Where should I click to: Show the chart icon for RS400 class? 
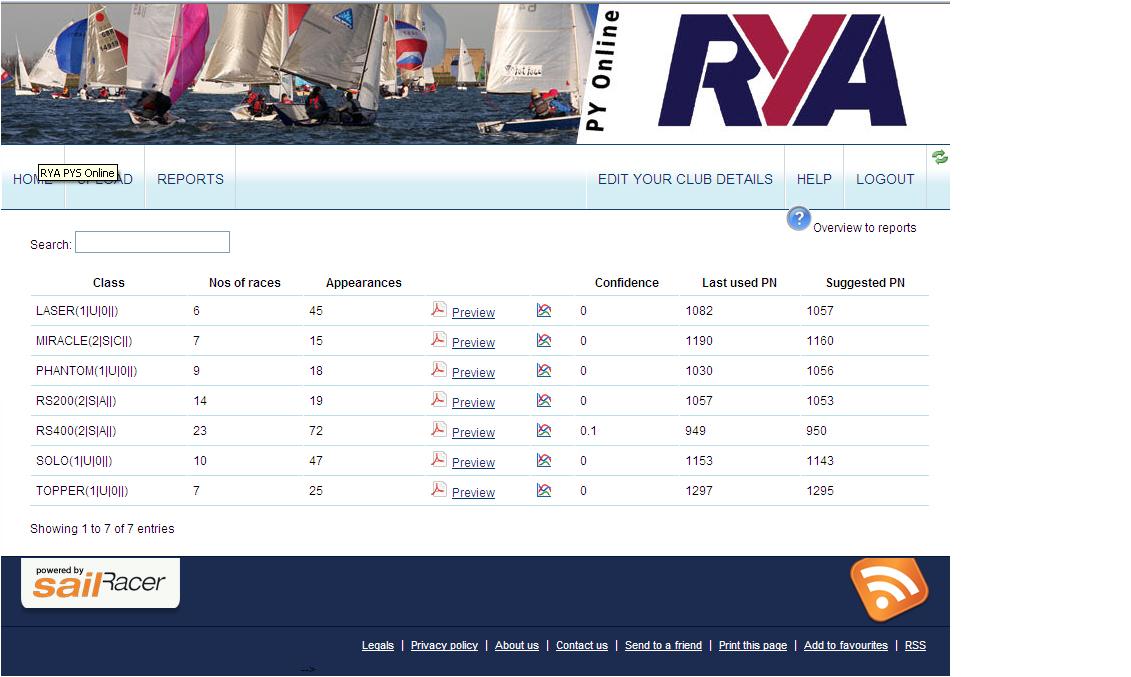point(544,430)
